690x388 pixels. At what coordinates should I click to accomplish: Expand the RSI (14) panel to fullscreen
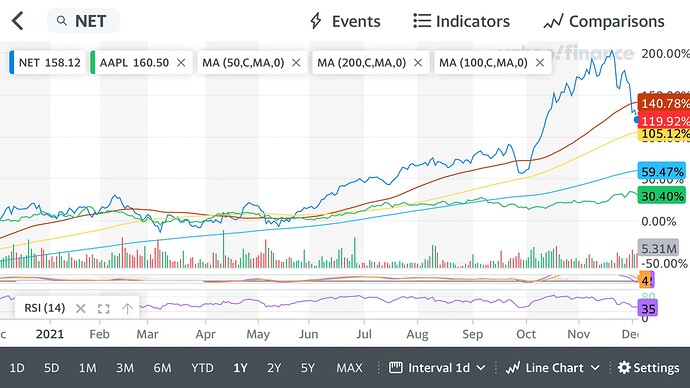(x=104, y=309)
